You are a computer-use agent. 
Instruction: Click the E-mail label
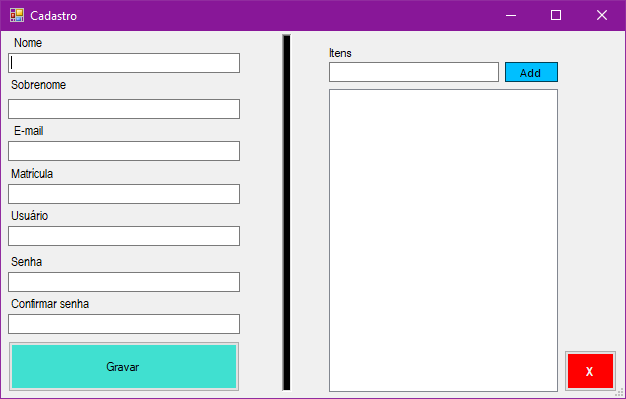(29, 131)
